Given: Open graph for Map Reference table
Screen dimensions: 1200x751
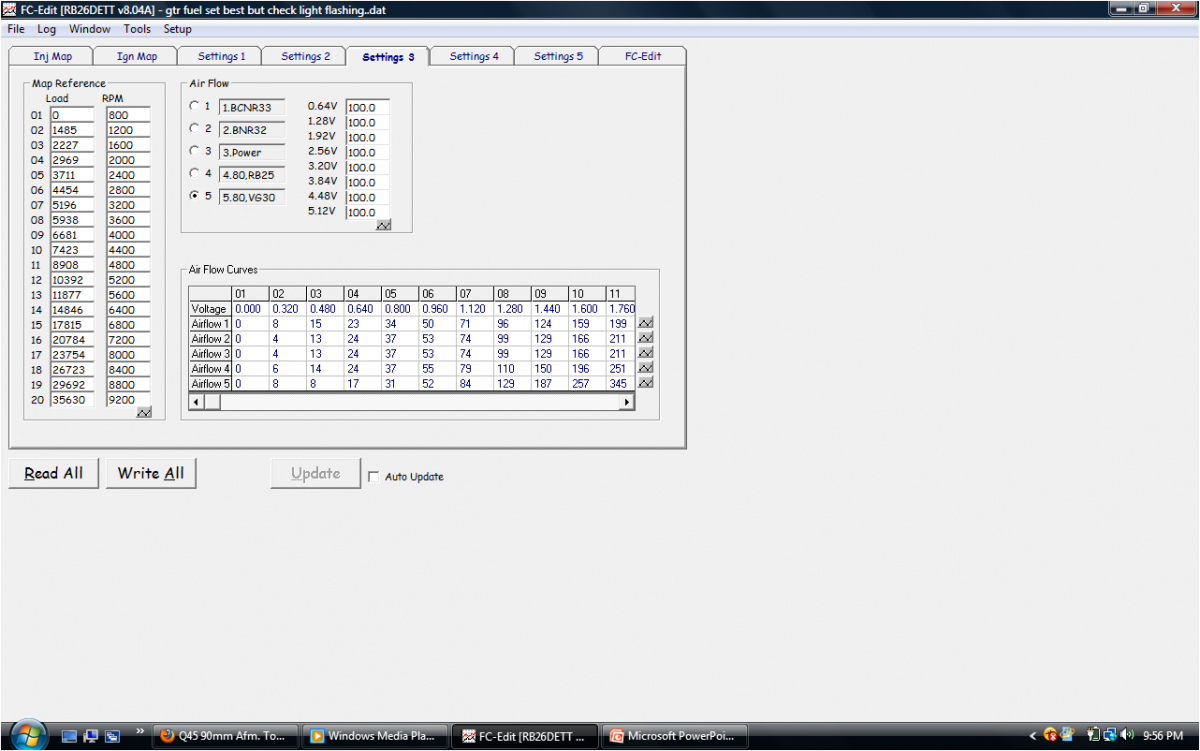Looking at the screenshot, I should point(144,412).
